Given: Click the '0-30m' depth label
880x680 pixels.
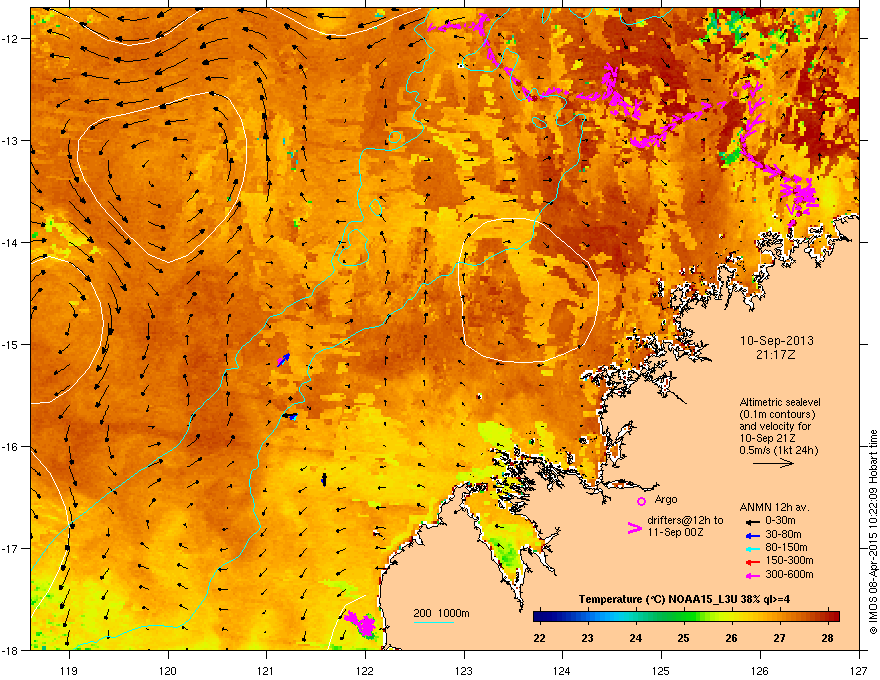Looking at the screenshot, I should (x=780, y=521).
